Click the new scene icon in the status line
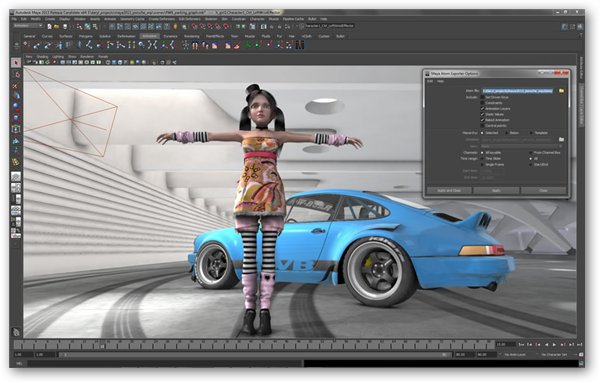The image size is (600, 383). [49, 26]
